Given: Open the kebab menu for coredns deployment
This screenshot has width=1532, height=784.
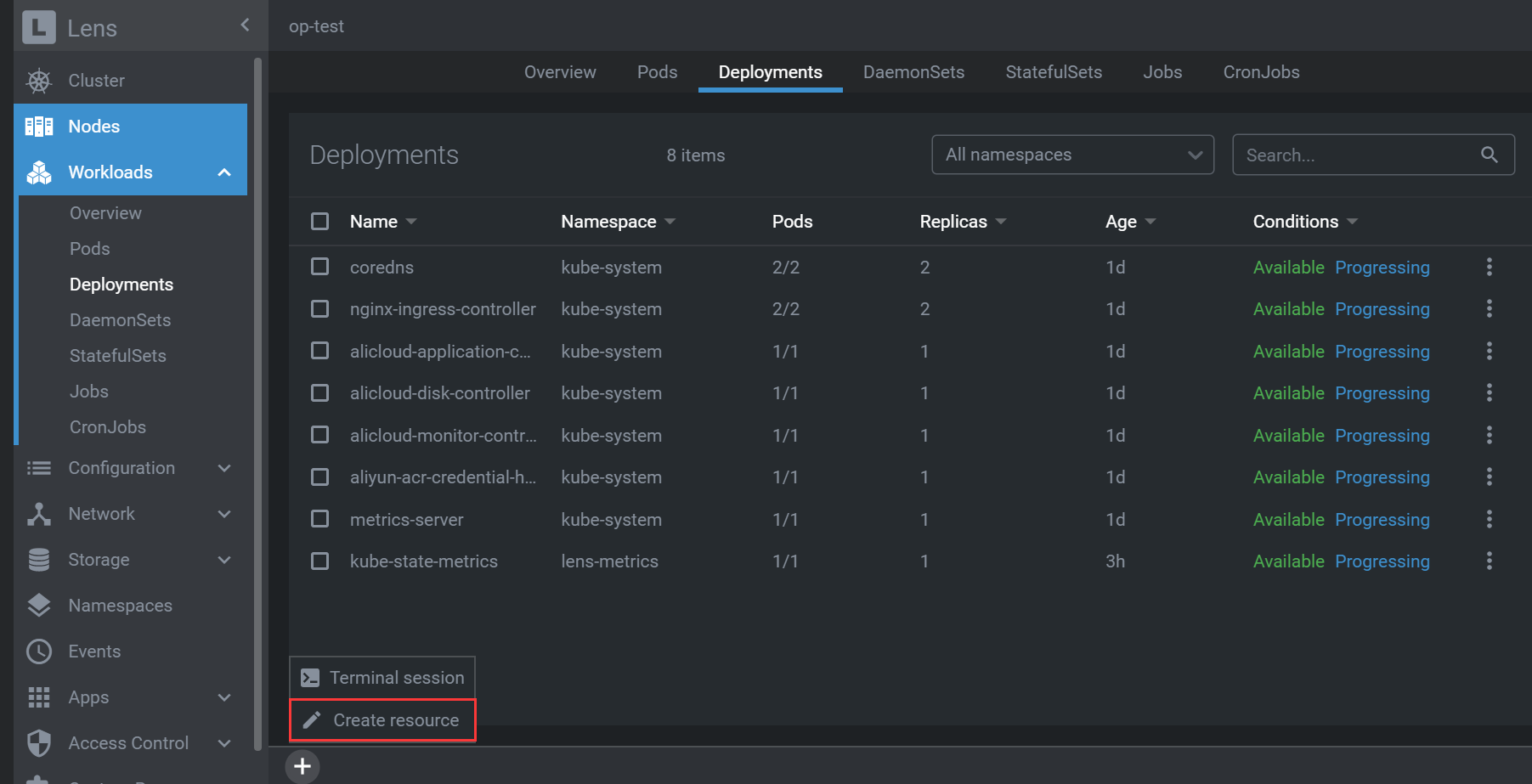Looking at the screenshot, I should point(1490,267).
